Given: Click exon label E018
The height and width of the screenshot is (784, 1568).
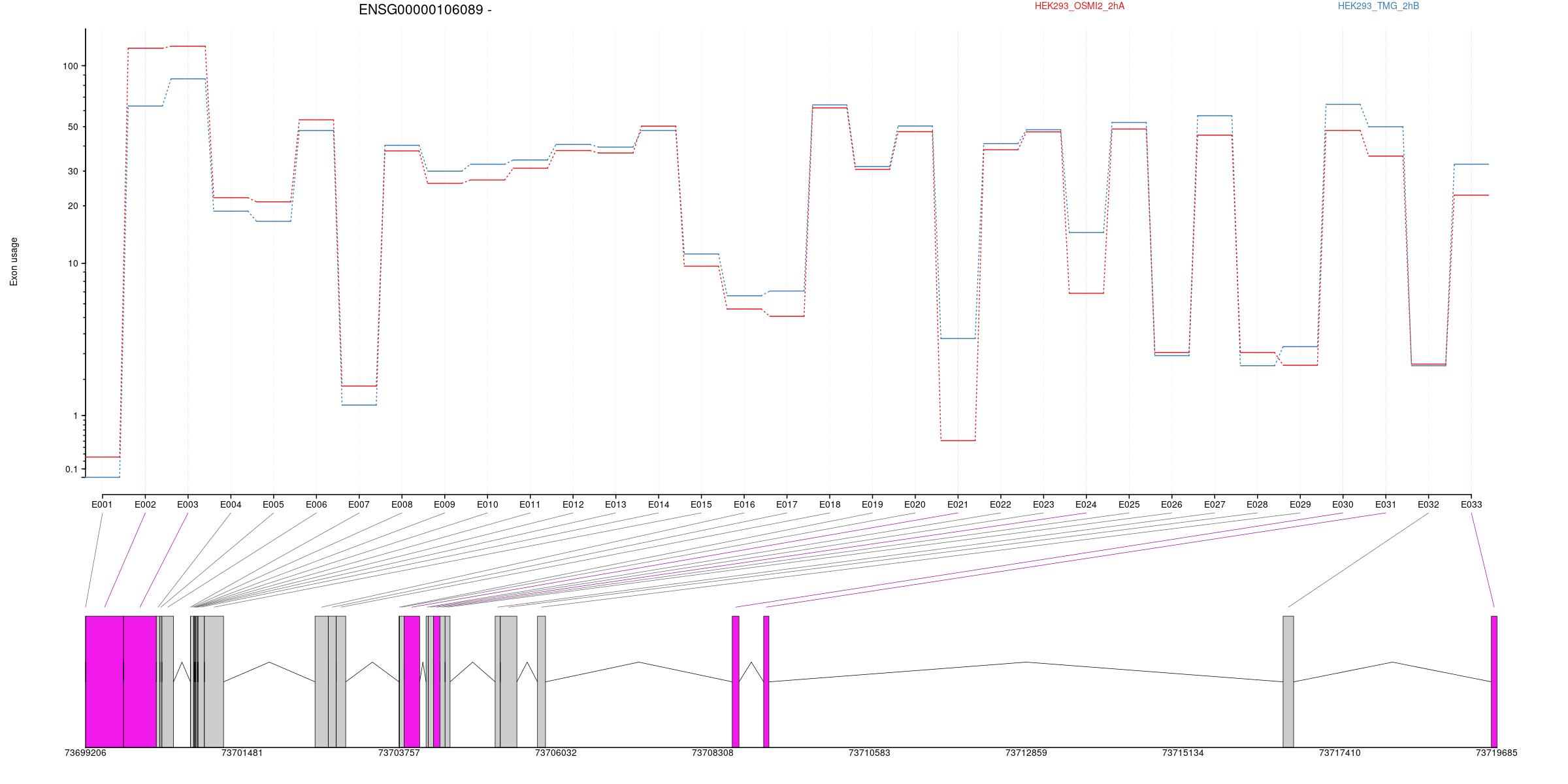Looking at the screenshot, I should [x=830, y=504].
